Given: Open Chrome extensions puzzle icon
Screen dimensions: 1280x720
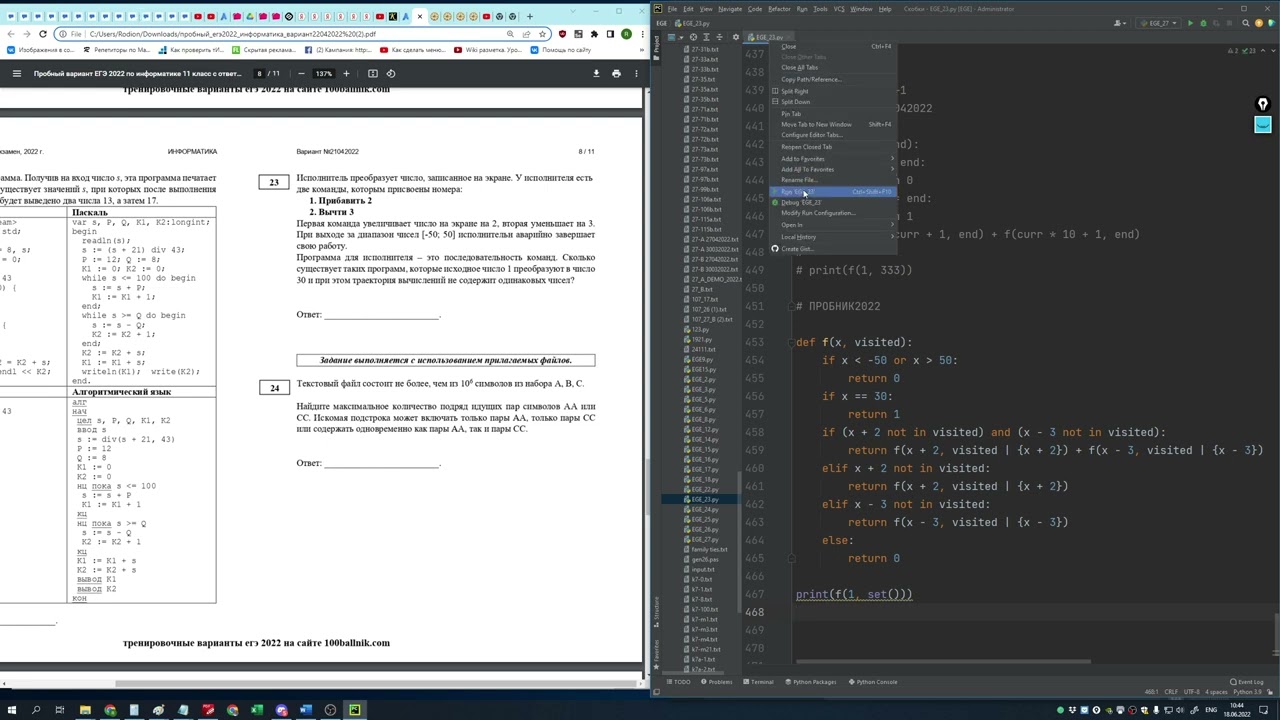Looking at the screenshot, I should click(x=594, y=34).
